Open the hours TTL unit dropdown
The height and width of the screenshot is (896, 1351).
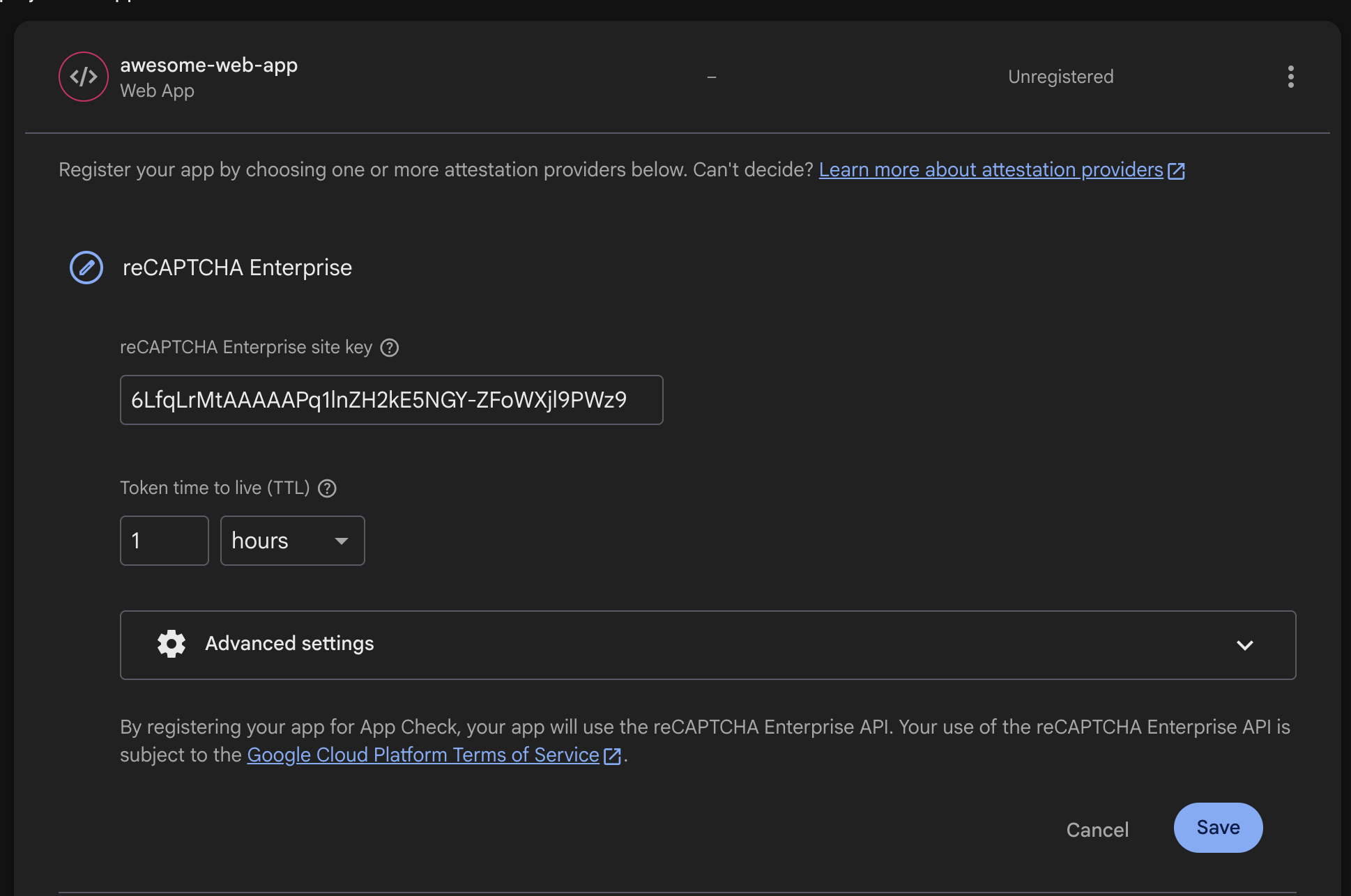(x=293, y=541)
